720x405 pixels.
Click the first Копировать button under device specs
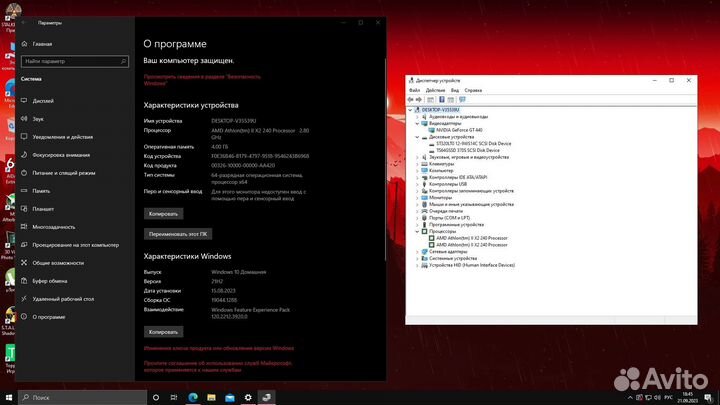tap(163, 214)
